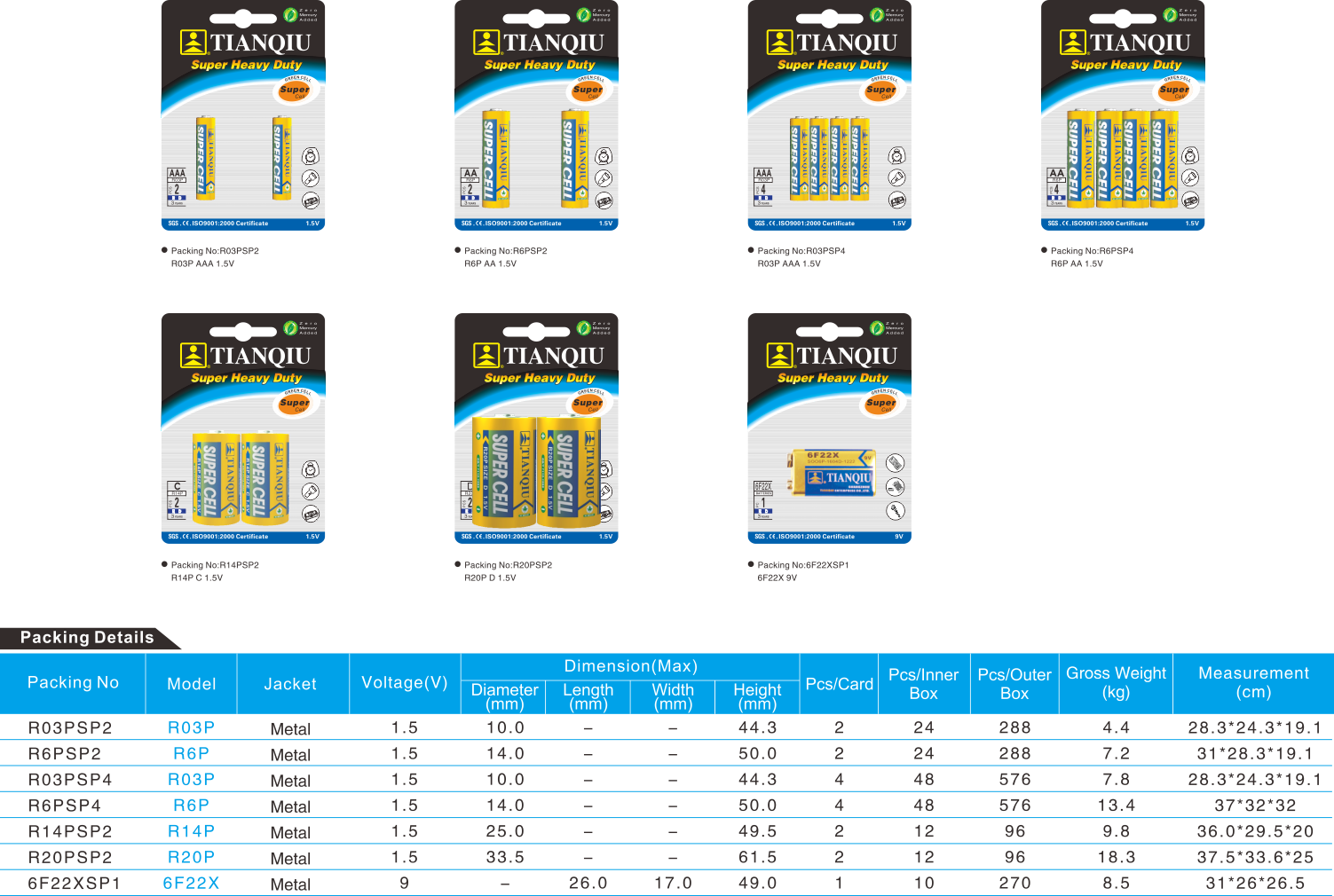Select gross weight value '4.4'
Image resolution: width=1334 pixels, height=896 pixels.
1117,727
